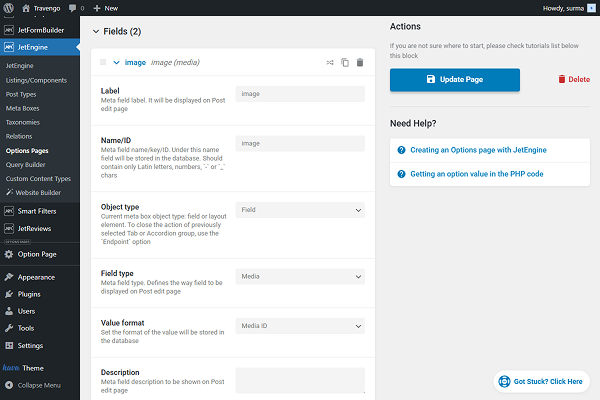Click the JetFormBuilder sidebar icon
The image size is (600, 400).
(9, 30)
